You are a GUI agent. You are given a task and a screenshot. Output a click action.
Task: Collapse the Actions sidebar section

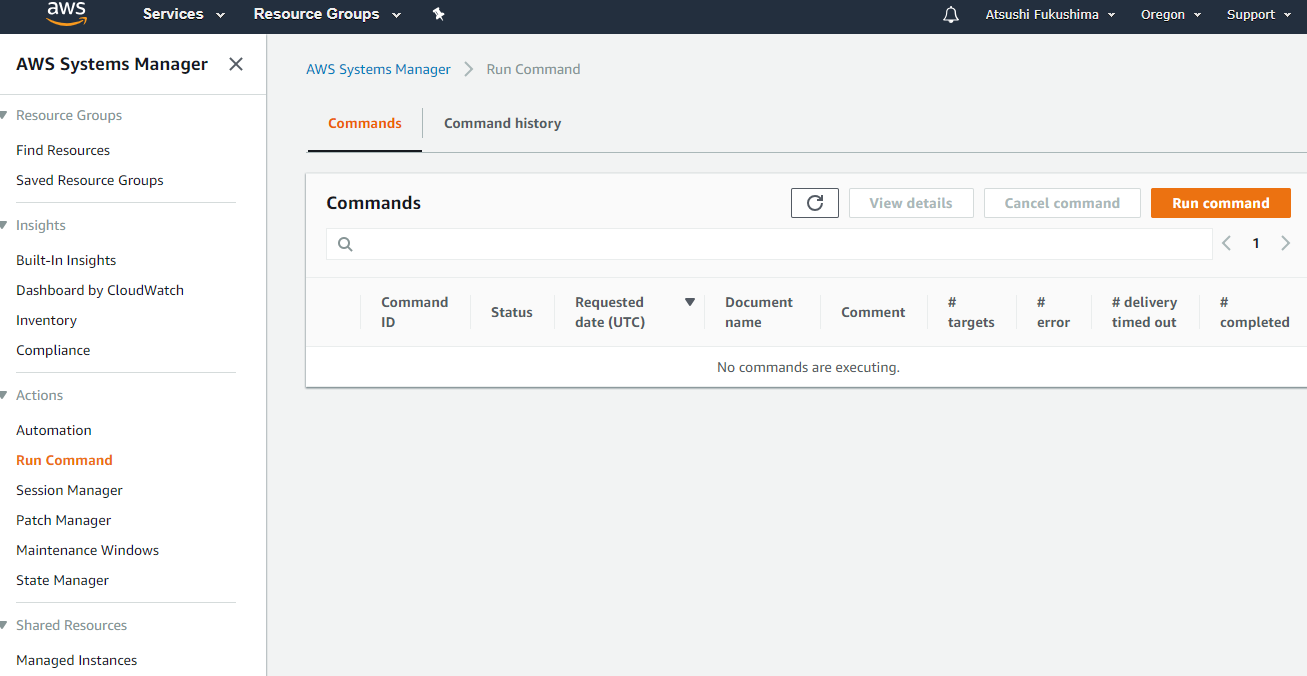coord(4,395)
